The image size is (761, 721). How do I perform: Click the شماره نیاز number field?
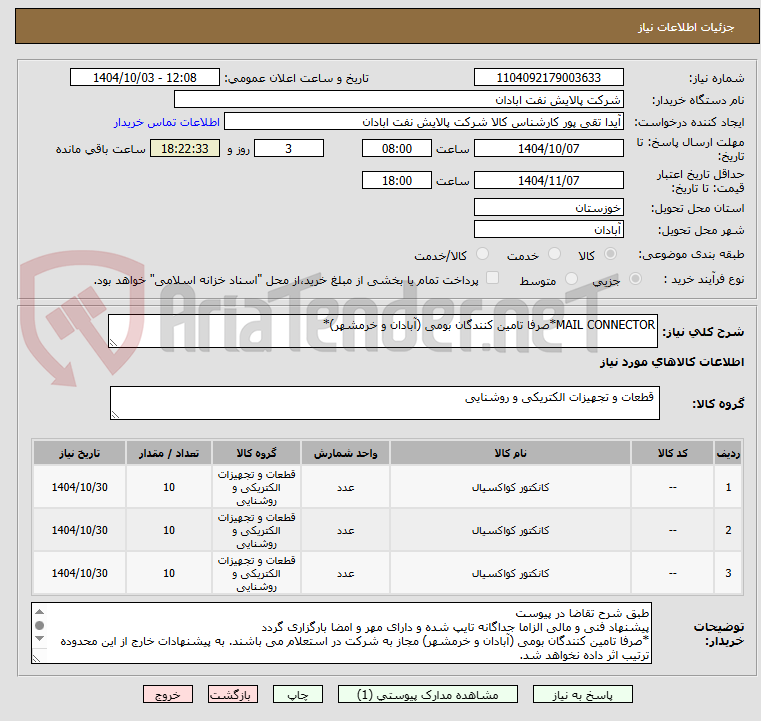[548, 78]
